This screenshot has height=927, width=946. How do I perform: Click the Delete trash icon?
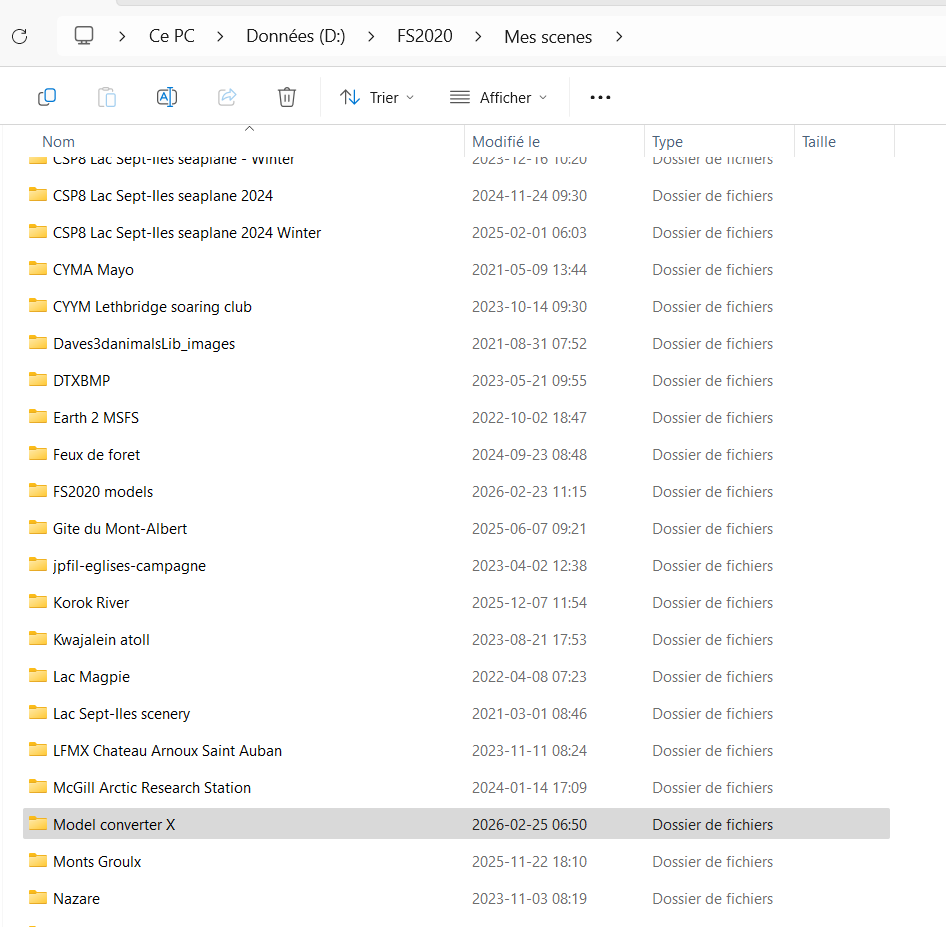tap(287, 97)
